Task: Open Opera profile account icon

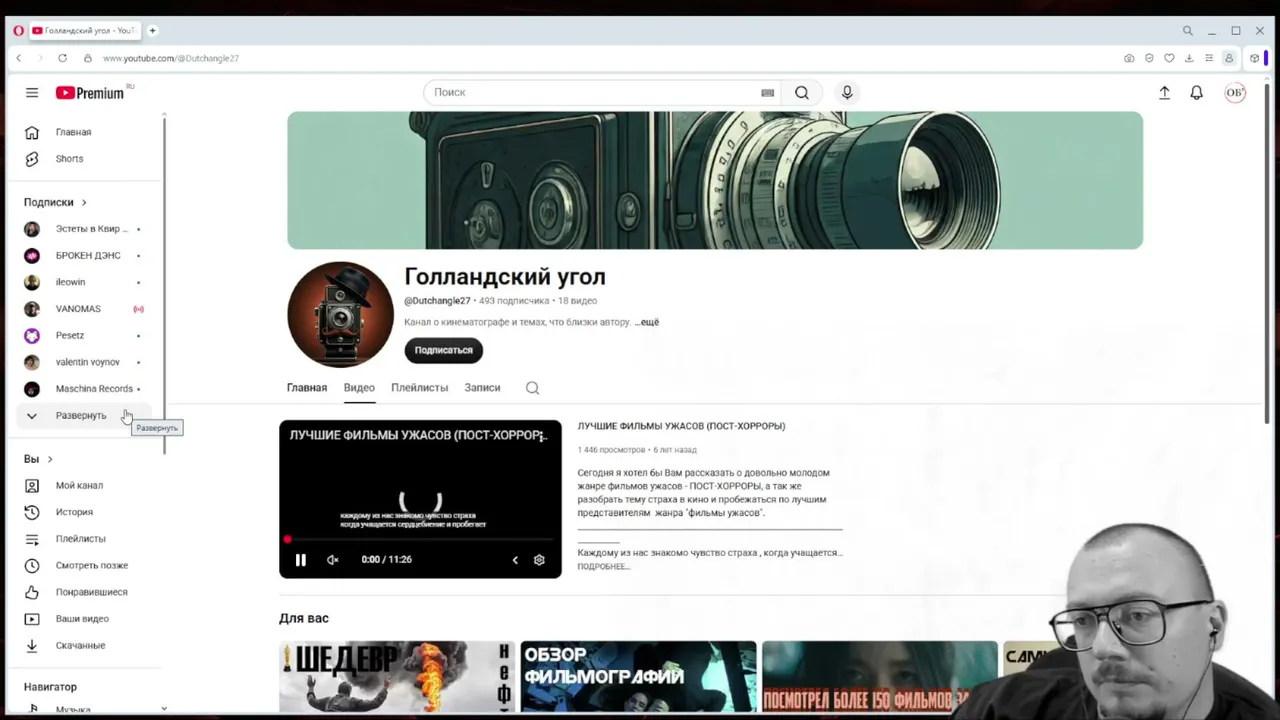Action: 1229,58
